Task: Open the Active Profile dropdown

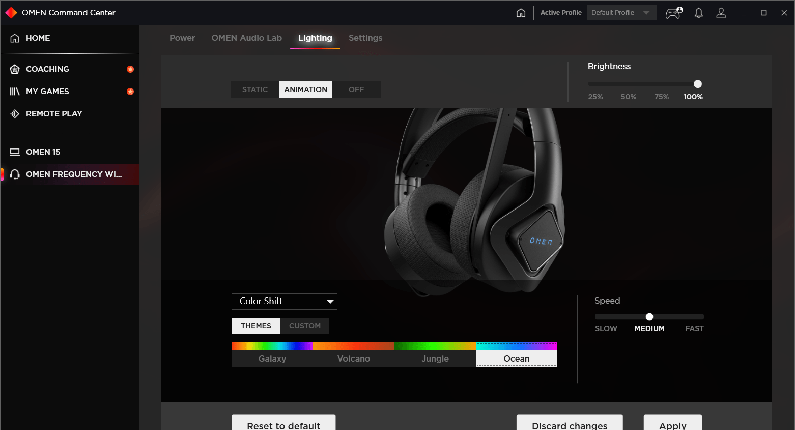Action: point(622,13)
